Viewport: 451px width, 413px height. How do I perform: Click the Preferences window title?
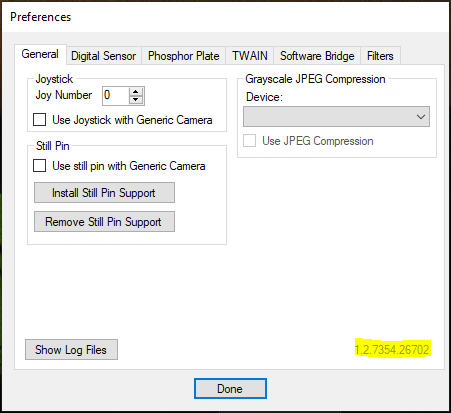pos(41,17)
